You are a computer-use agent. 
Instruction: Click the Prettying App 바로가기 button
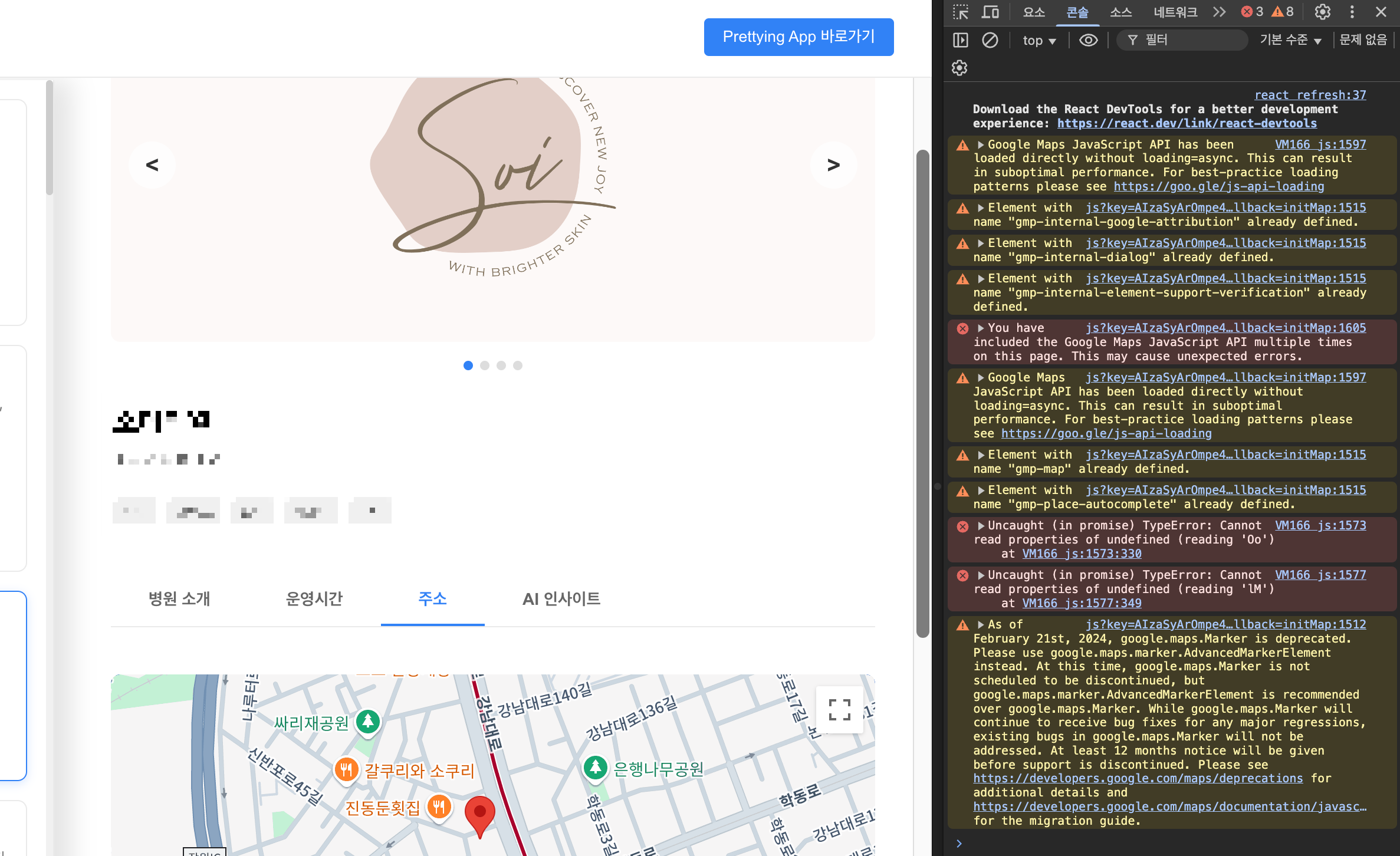(798, 37)
